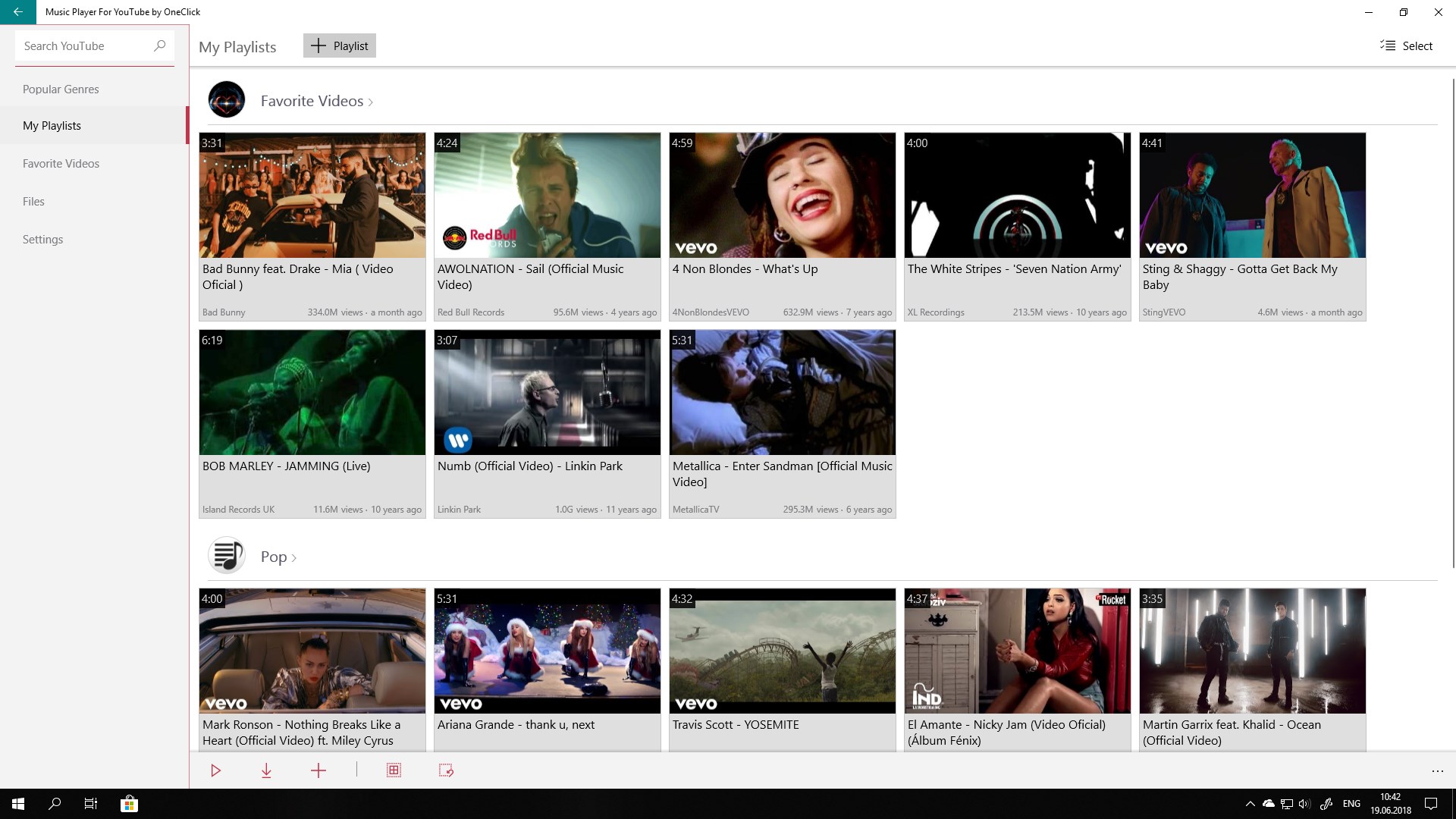The image size is (1456, 819).
Task: Expand the Favorite Videos playlist header
Action: point(317,101)
